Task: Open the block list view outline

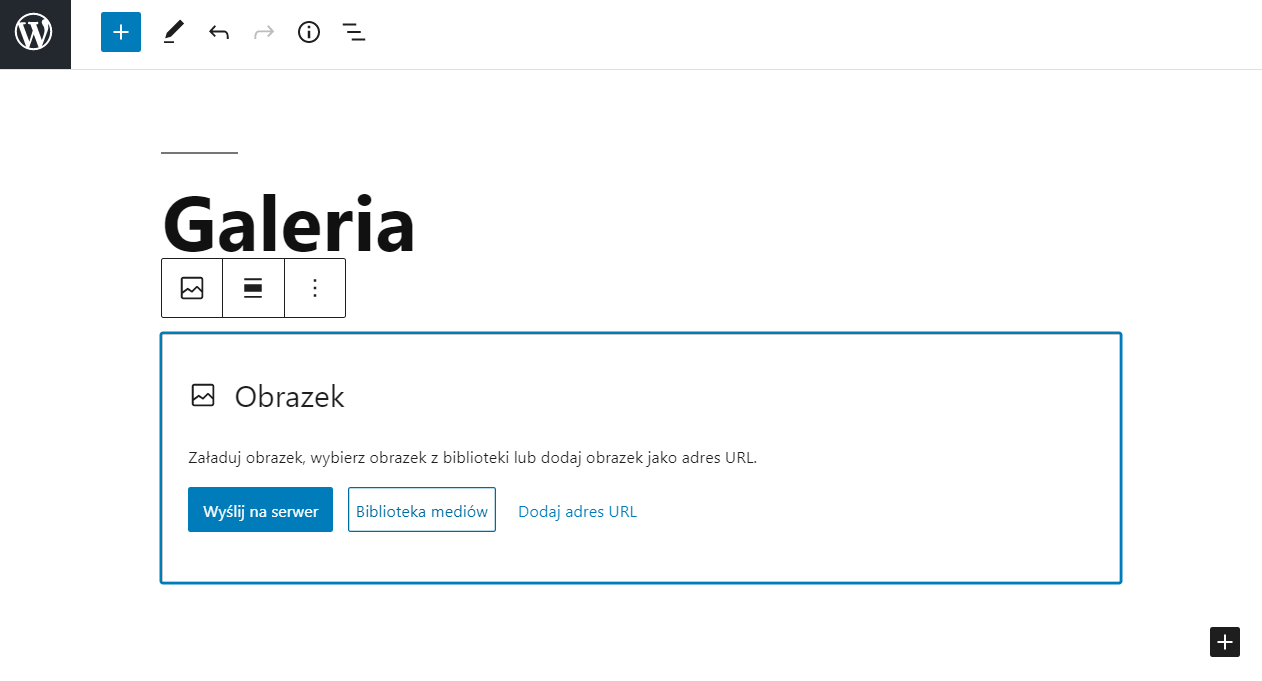Action: [354, 33]
